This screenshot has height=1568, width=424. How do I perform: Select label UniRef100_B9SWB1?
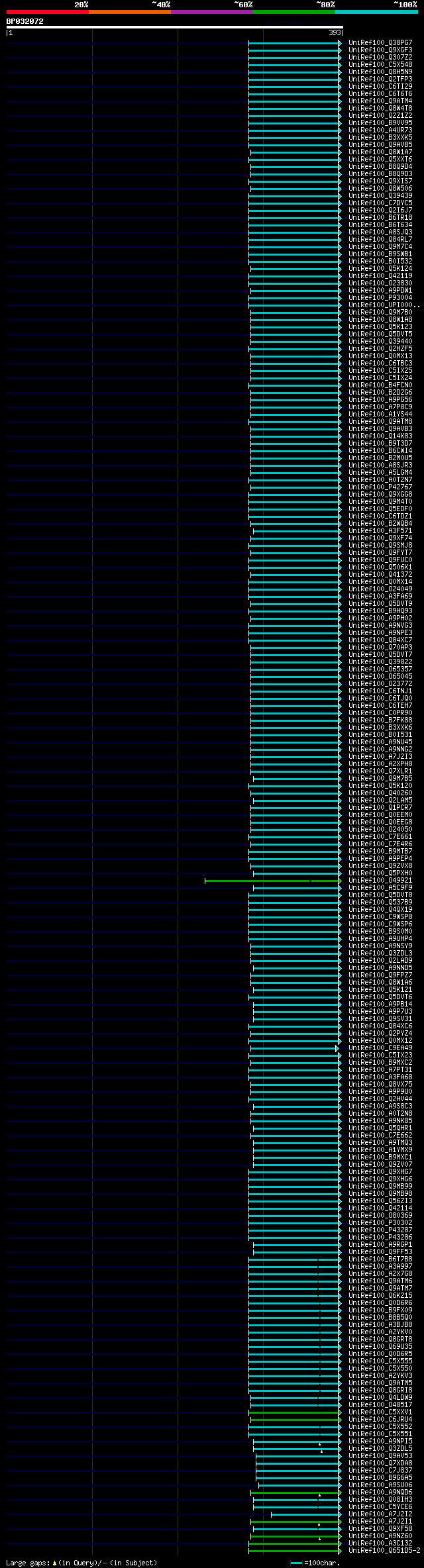point(380,254)
